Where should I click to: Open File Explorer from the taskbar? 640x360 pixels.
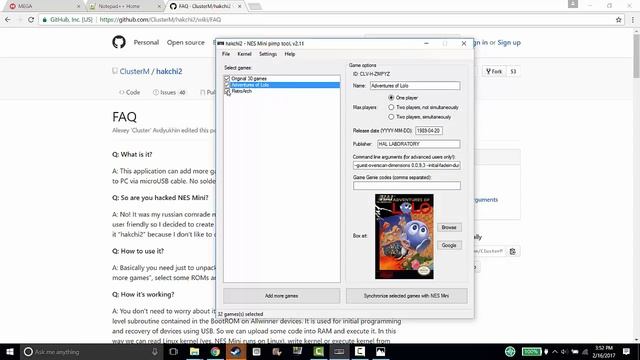tap(194, 351)
